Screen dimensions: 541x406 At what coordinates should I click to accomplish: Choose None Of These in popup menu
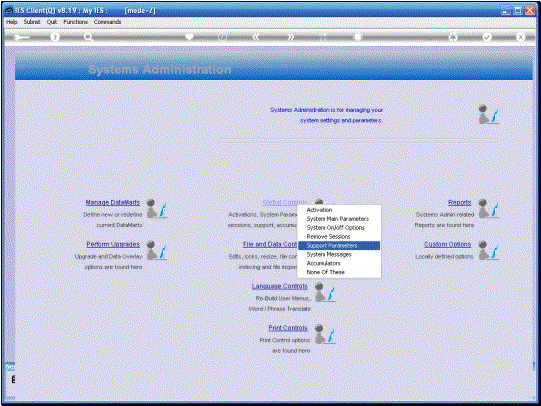click(325, 272)
